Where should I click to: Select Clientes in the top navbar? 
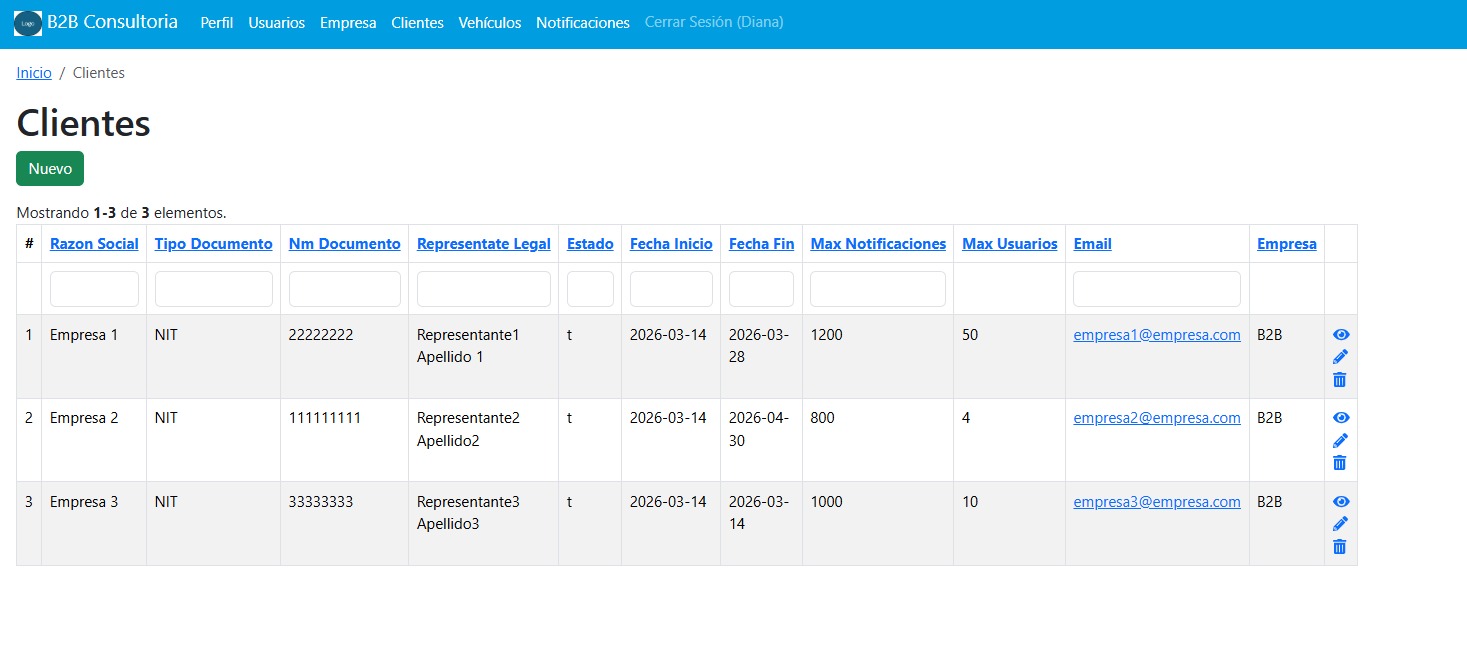(417, 22)
